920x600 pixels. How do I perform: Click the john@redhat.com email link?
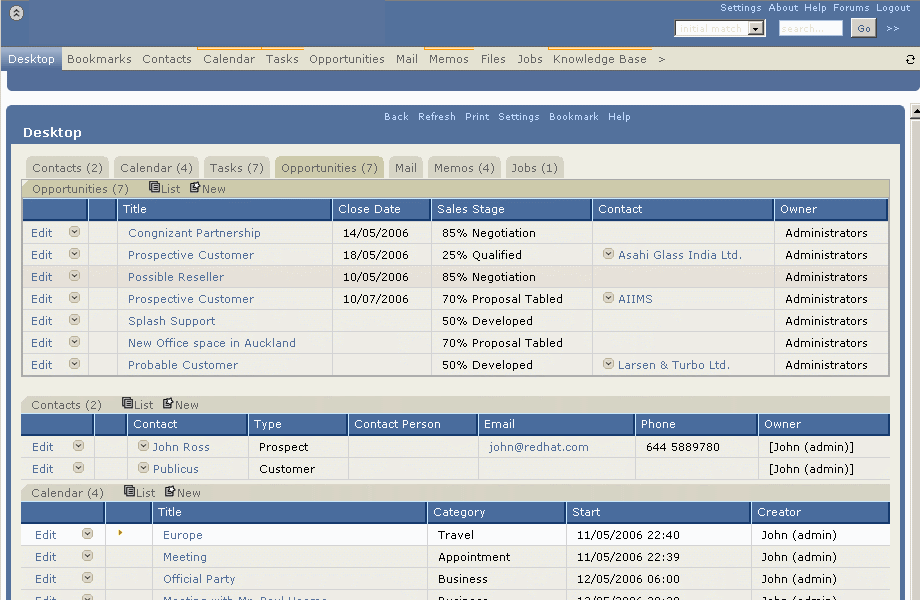click(x=539, y=447)
